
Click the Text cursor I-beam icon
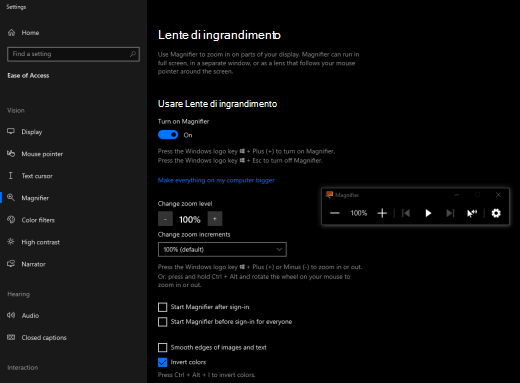(11, 176)
